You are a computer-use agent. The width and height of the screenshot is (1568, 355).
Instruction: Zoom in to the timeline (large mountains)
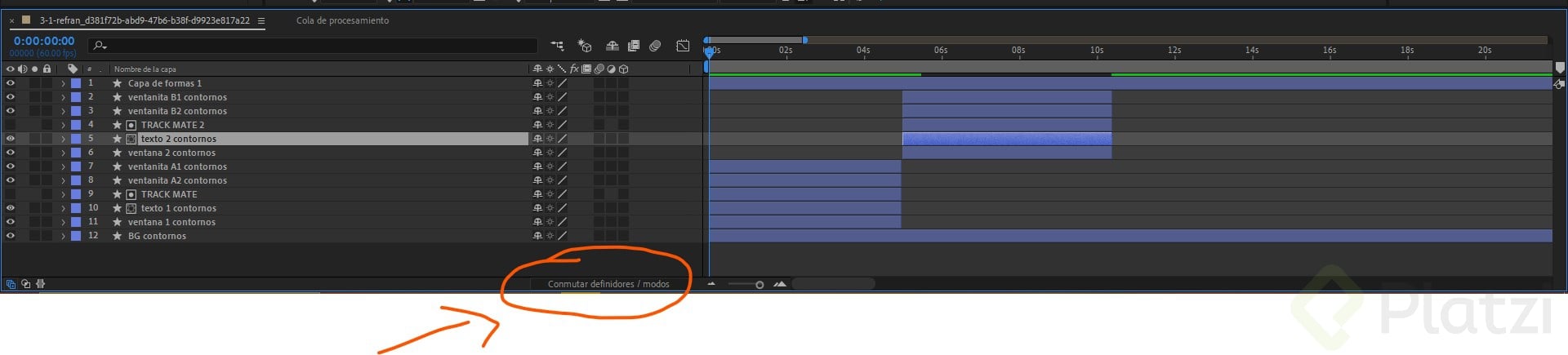(780, 284)
